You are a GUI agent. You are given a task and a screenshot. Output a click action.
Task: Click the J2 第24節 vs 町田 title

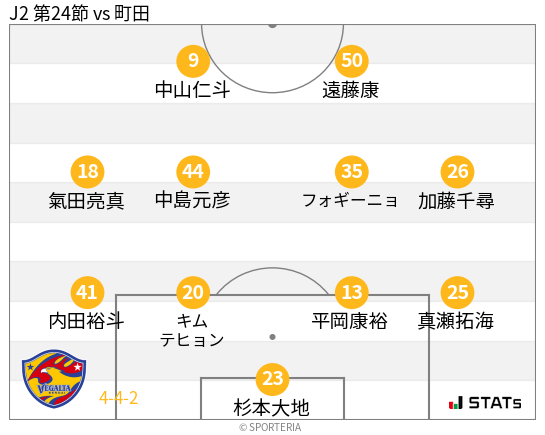80,13
